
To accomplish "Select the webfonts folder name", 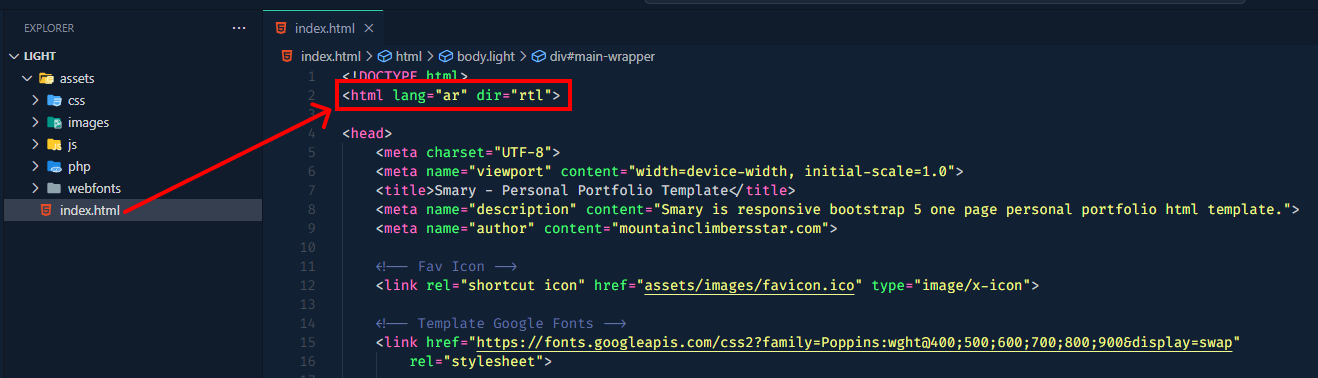I will pyautogui.click(x=94, y=188).
